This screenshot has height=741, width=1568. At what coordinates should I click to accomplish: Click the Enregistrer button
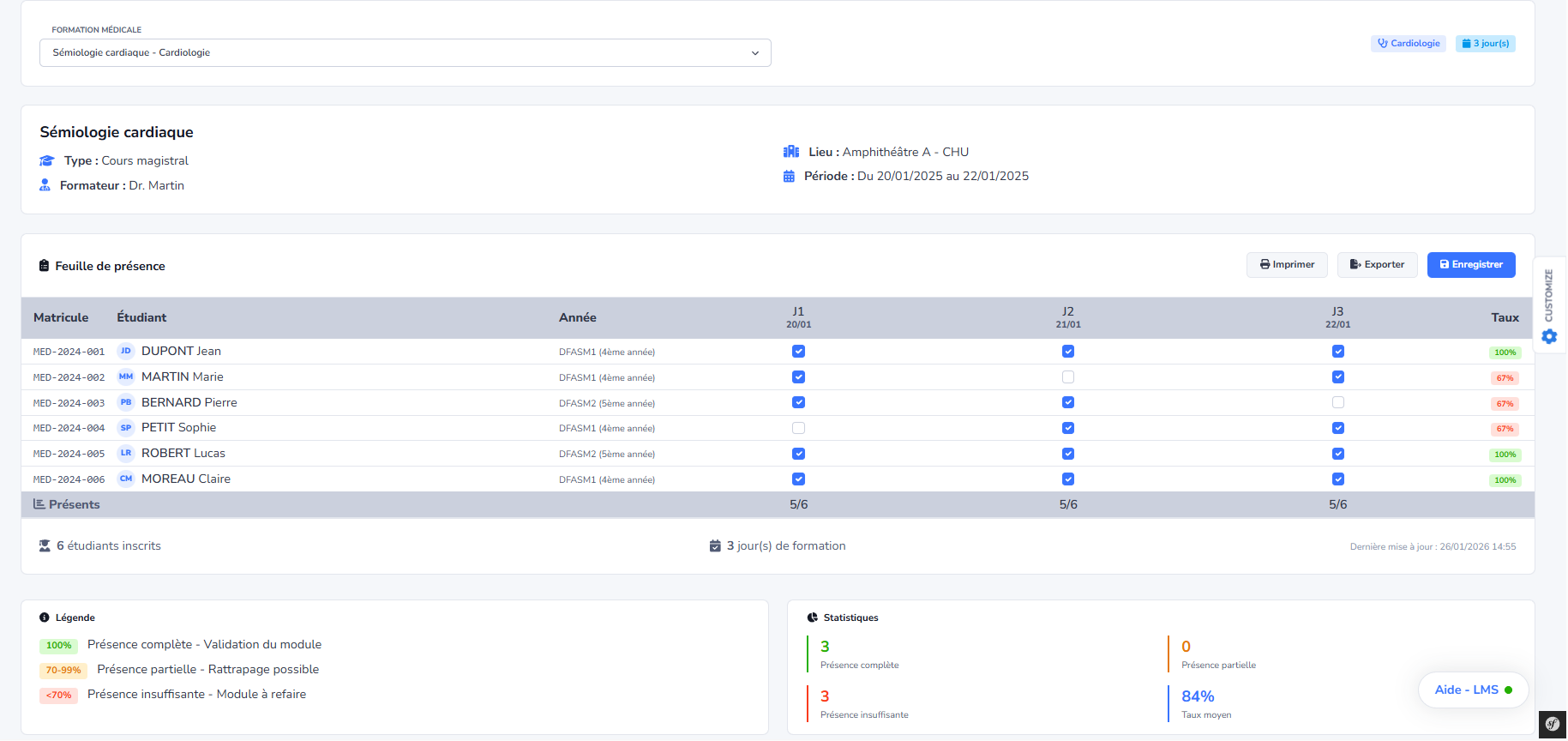(x=1470, y=265)
